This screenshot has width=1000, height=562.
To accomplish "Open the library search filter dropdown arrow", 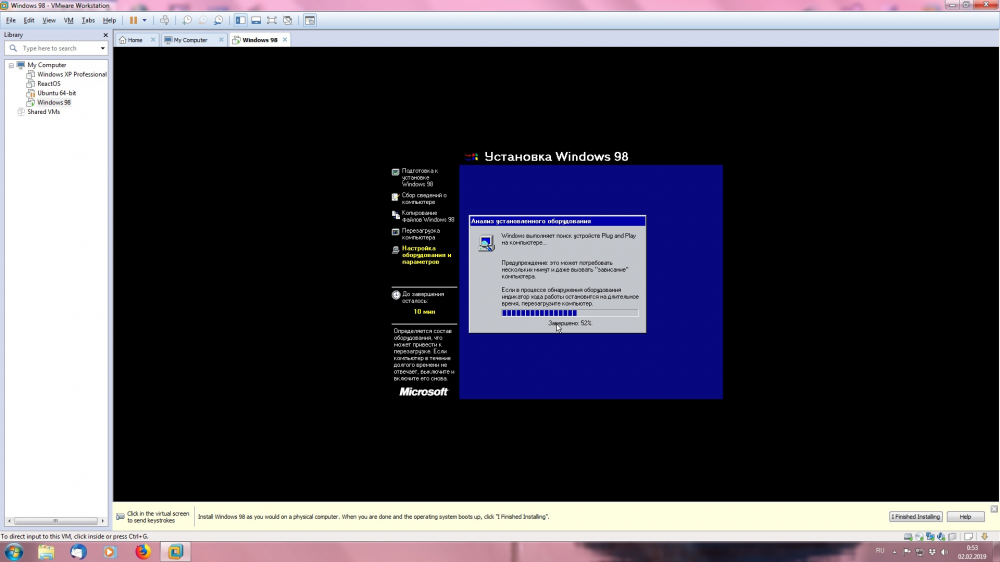I will (103, 48).
